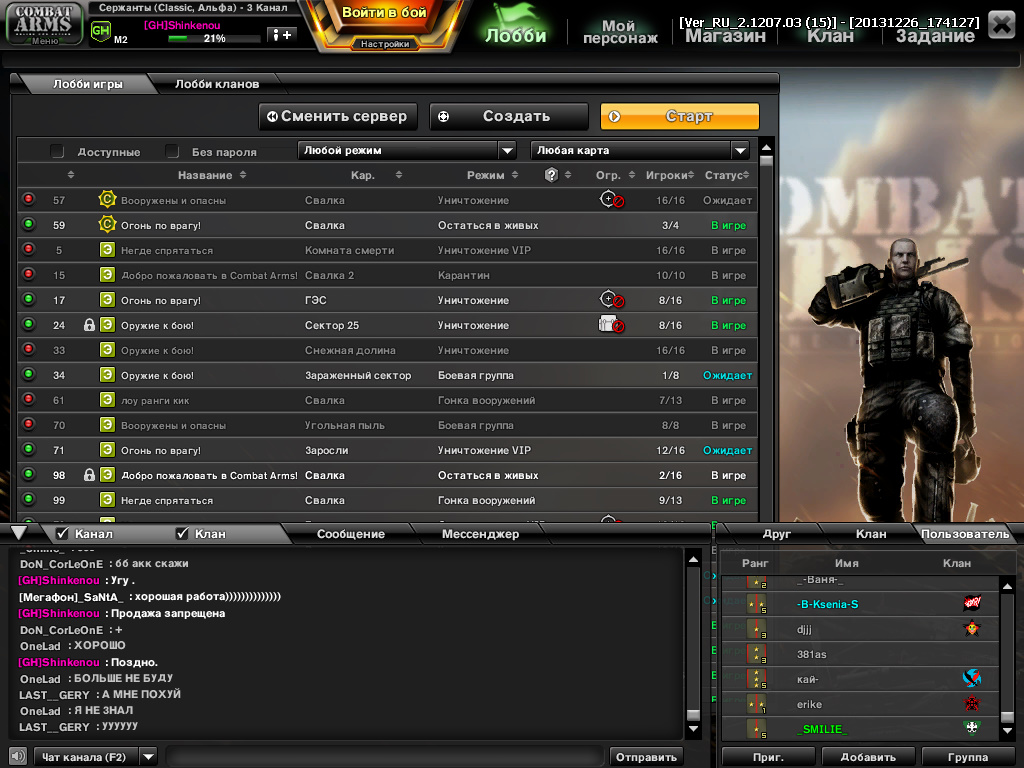Toggle the Доступные checkbox filter
Screen dimensions: 1024x768
(57, 152)
